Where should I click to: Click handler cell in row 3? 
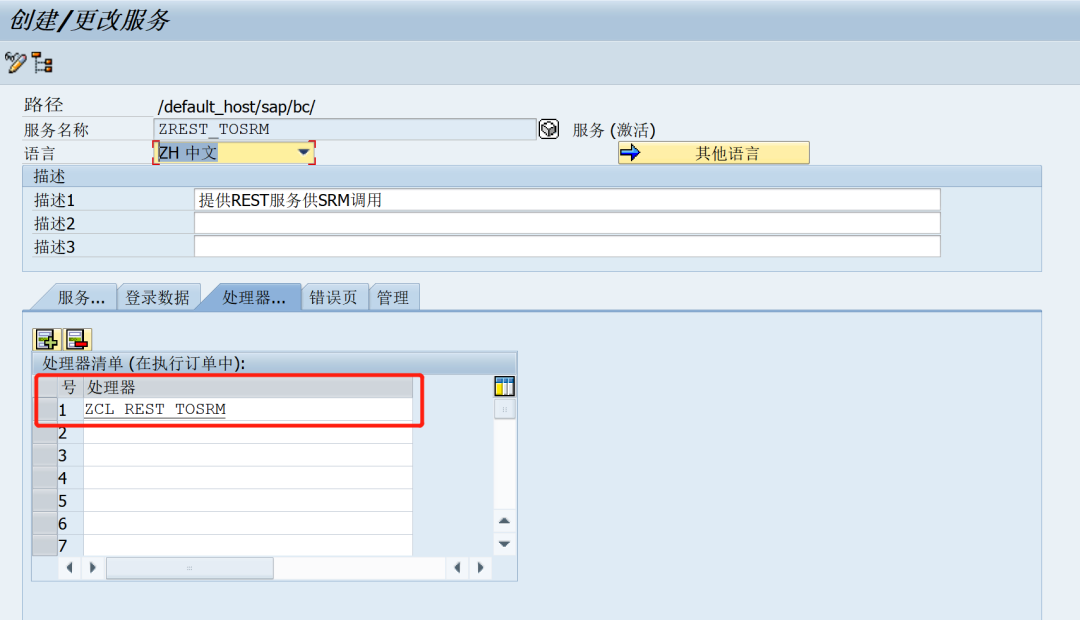[247, 455]
